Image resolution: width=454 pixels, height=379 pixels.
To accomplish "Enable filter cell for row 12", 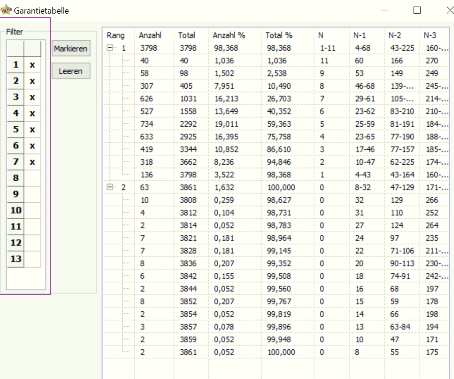I will point(32,243).
